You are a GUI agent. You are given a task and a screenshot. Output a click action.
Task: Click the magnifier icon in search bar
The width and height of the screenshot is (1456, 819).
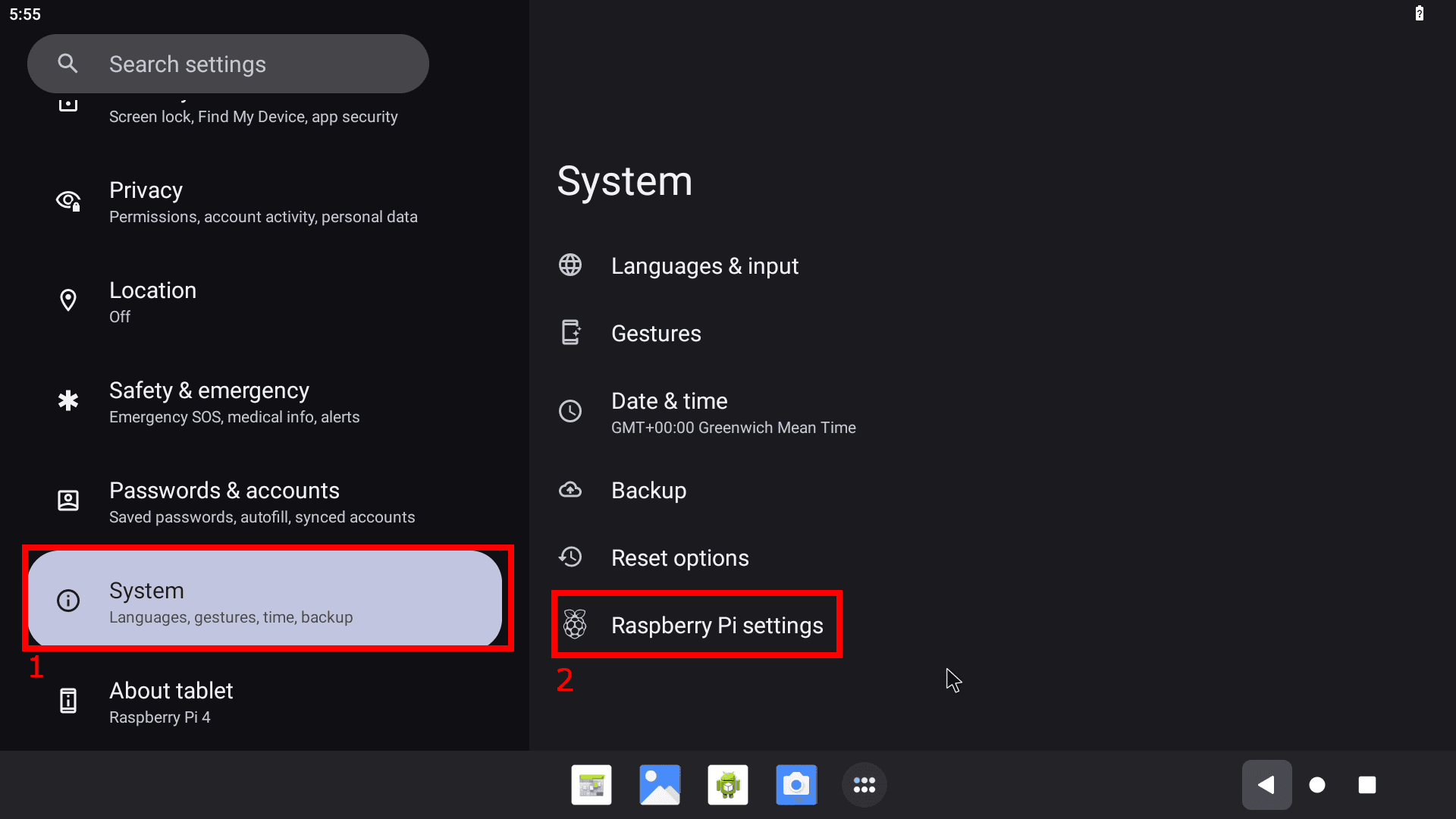point(67,64)
